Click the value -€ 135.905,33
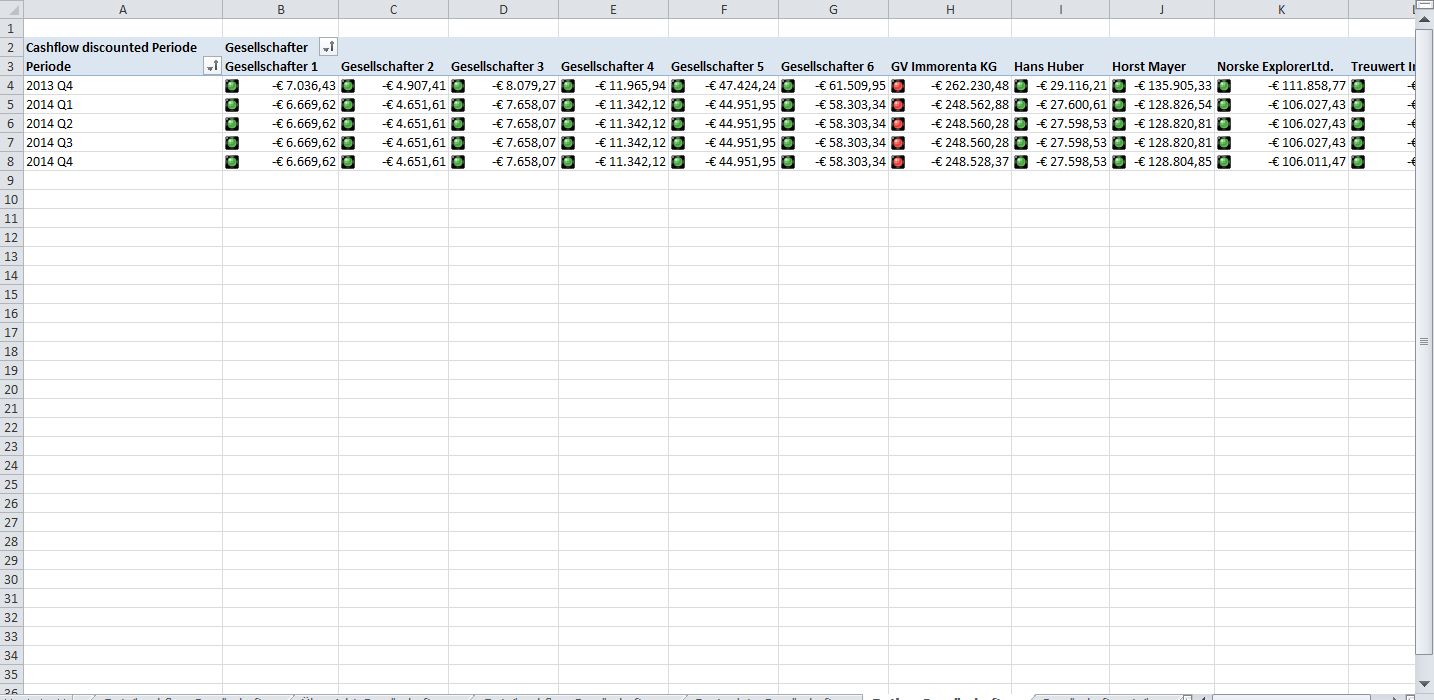 1172,86
